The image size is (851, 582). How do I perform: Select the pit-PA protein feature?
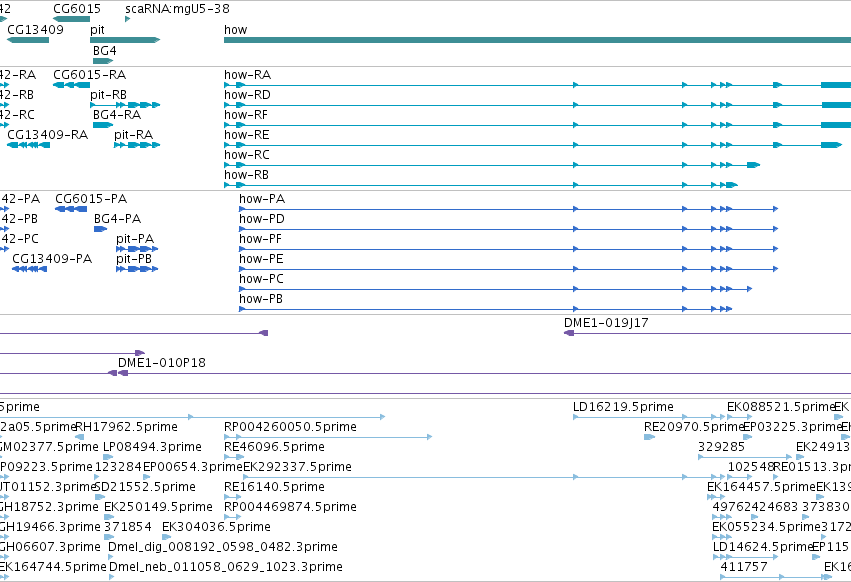click(137, 249)
